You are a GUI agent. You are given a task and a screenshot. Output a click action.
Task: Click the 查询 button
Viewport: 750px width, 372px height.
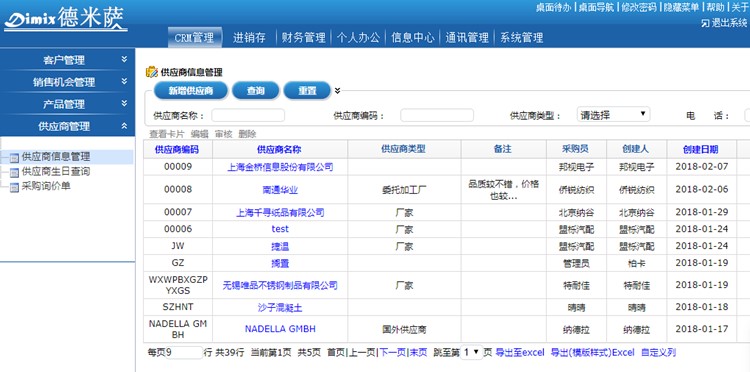click(255, 90)
